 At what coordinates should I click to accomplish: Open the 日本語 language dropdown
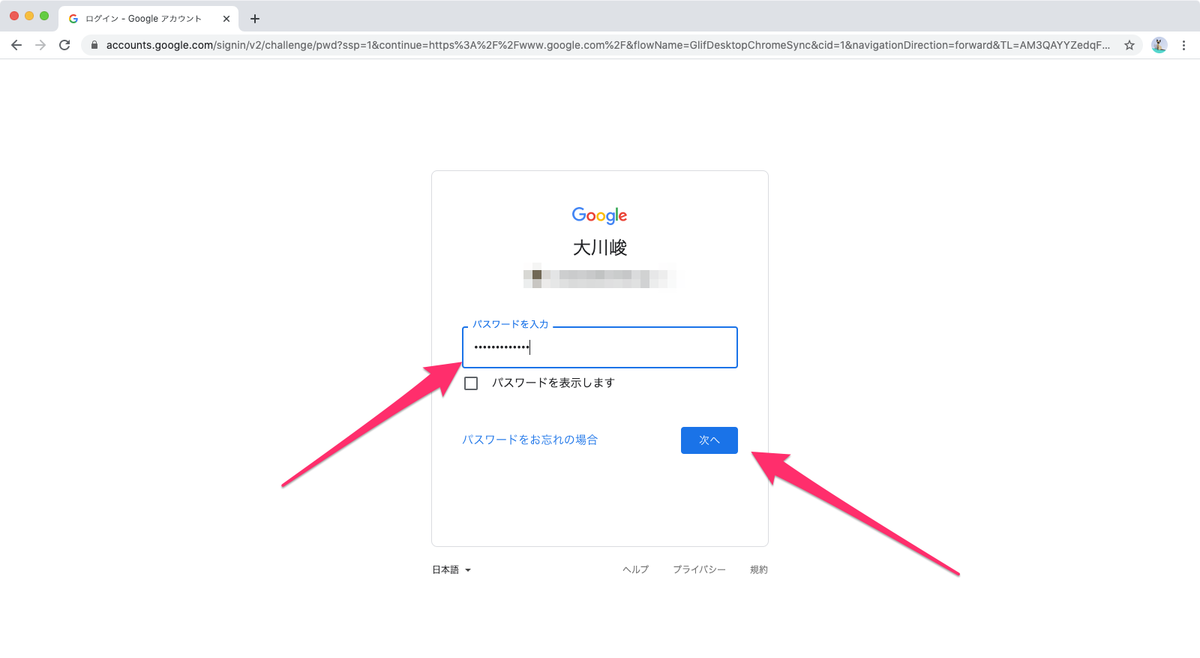[451, 570]
